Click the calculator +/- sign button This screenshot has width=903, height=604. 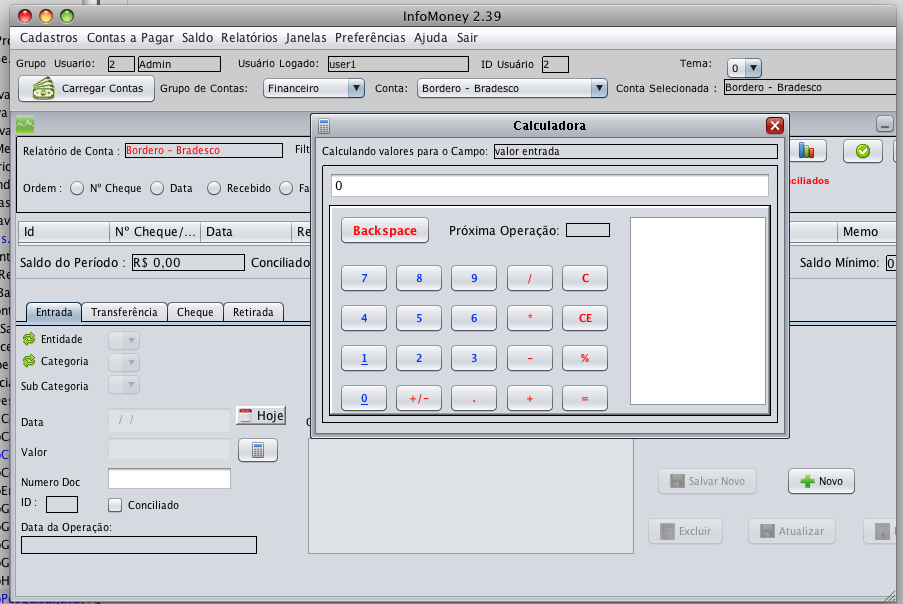[x=419, y=398]
